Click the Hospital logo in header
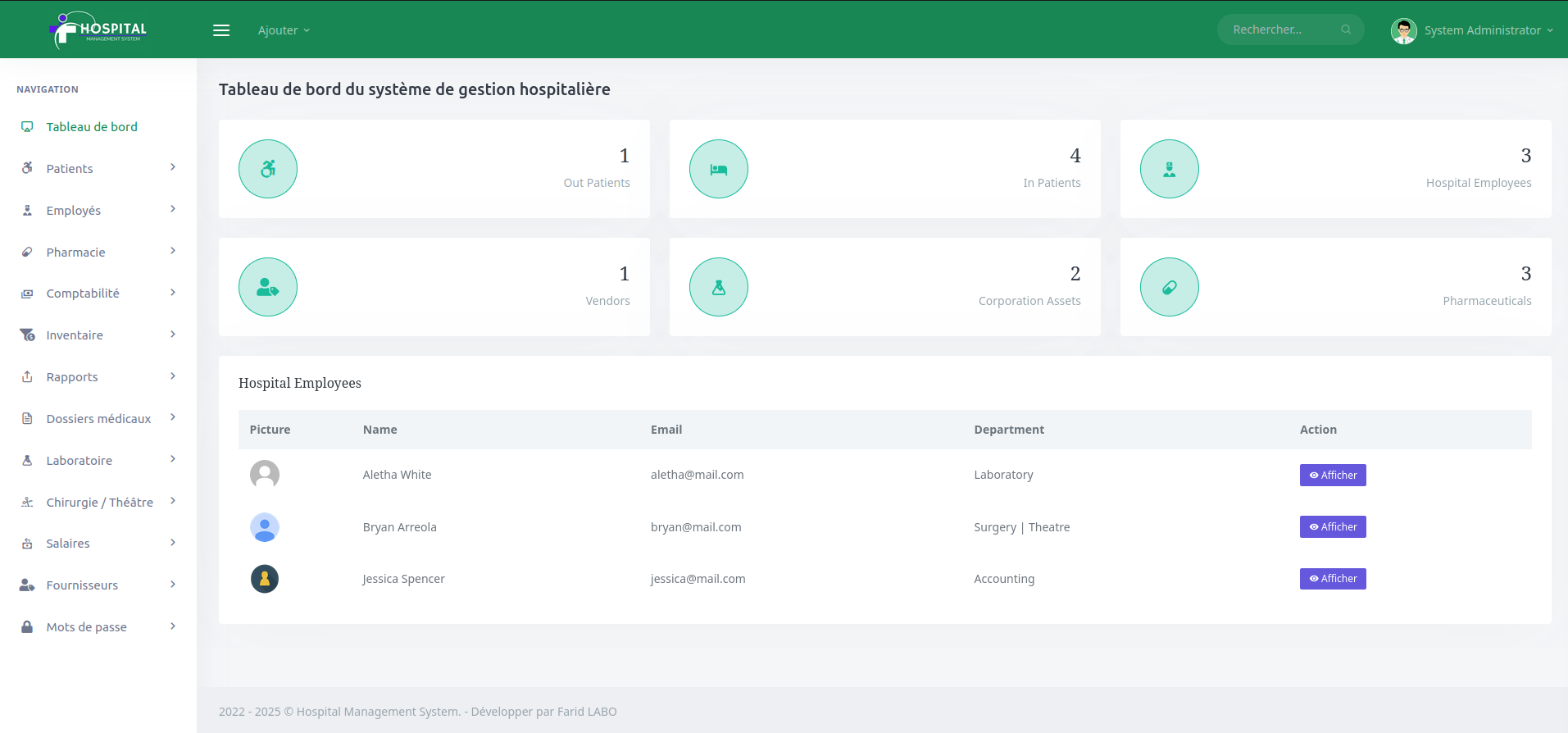1568x733 pixels. 98,30
